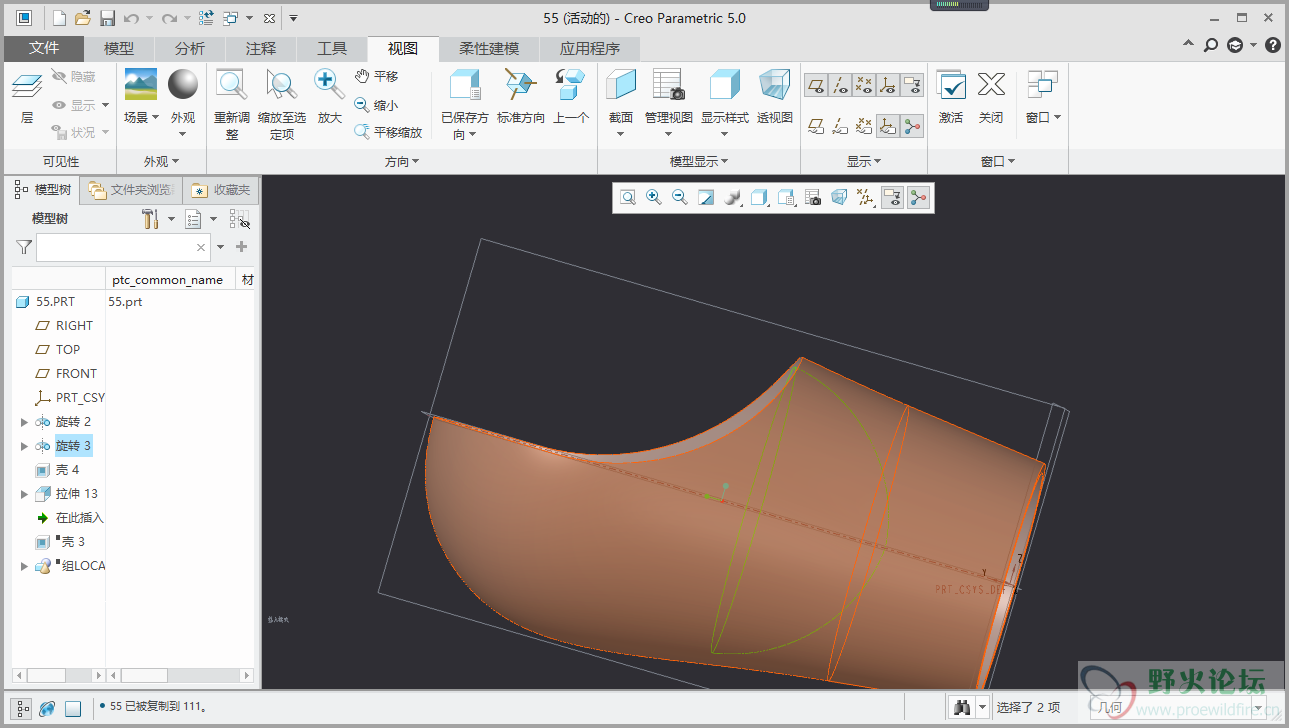This screenshot has width=1289, height=728.
Task: Switch to the 注释 ribbon tab
Action: 261,48
